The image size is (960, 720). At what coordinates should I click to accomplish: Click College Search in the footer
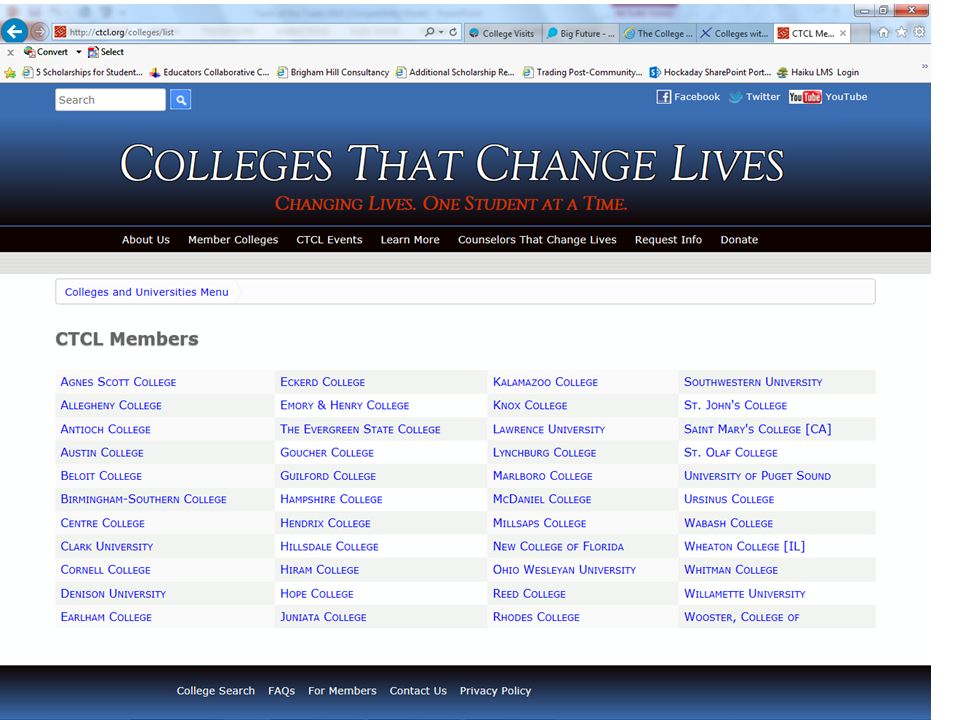click(x=216, y=691)
